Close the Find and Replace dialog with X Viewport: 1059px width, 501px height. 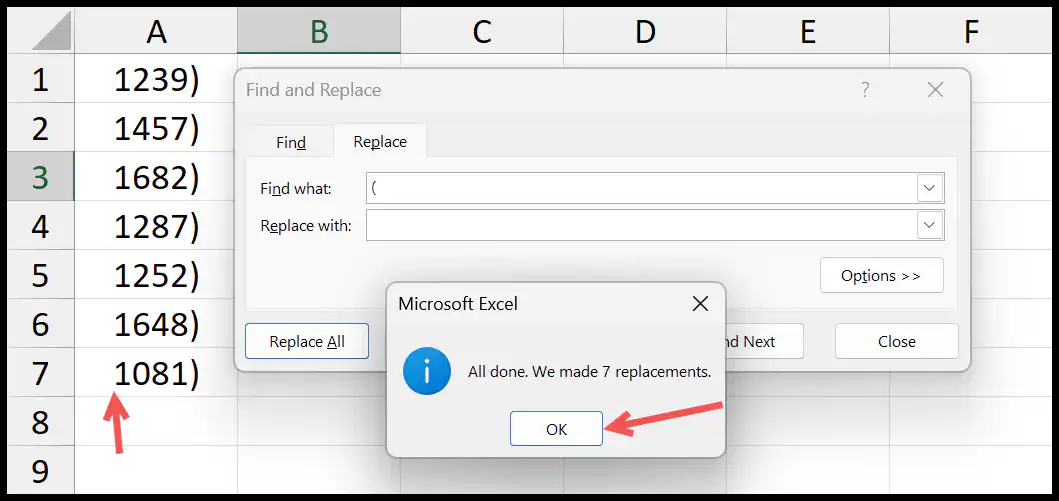tap(935, 90)
